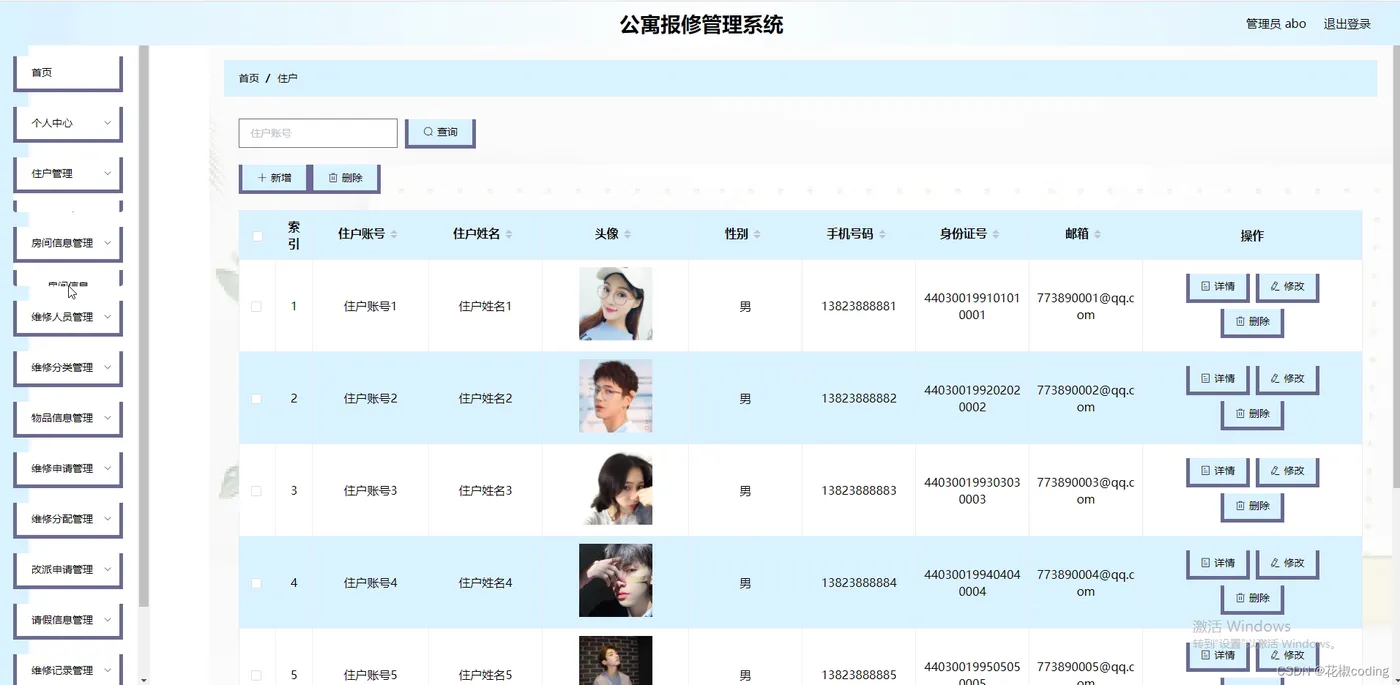Check the checkbox for row 住户账号1
1400x685 pixels.
[x=257, y=306]
